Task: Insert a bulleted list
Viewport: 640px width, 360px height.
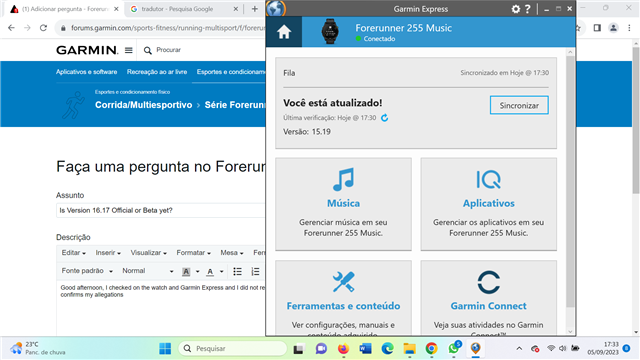Action: pos(238,271)
